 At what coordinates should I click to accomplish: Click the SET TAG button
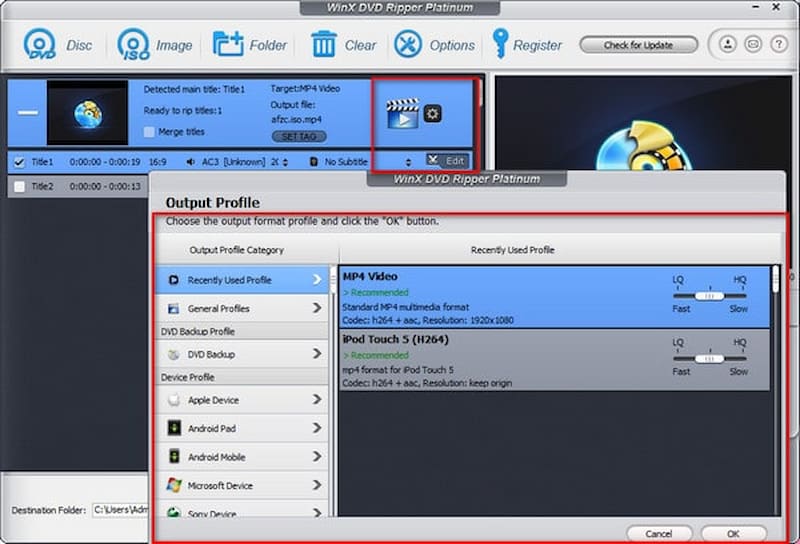[299, 136]
